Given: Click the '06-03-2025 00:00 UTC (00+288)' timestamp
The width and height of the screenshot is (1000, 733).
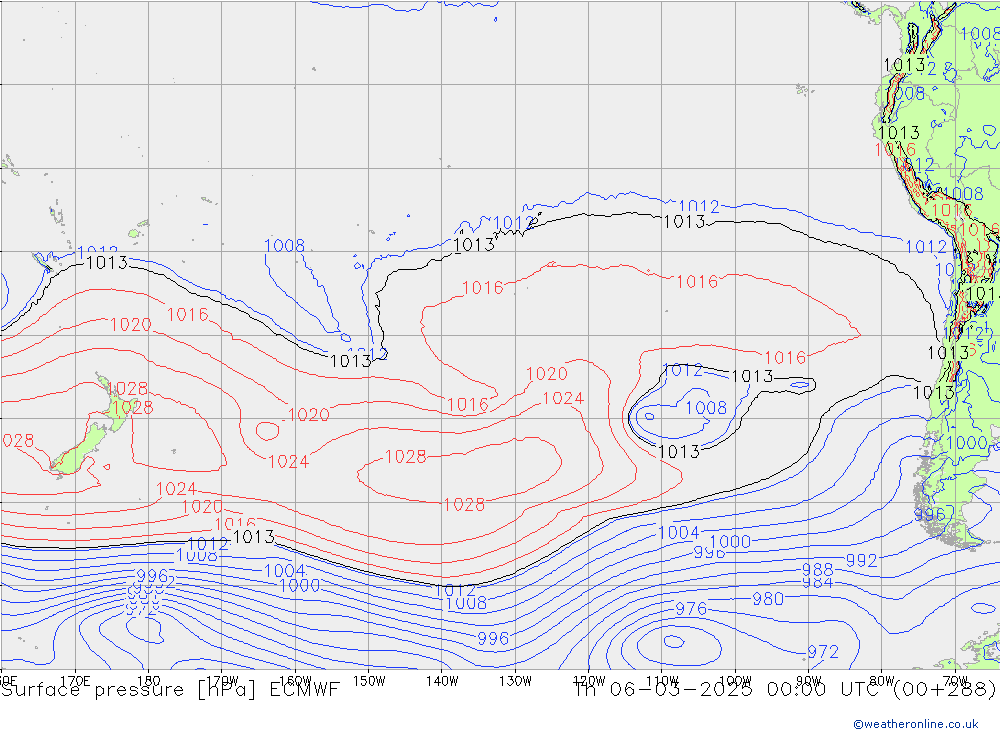Looking at the screenshot, I should click(x=802, y=690).
